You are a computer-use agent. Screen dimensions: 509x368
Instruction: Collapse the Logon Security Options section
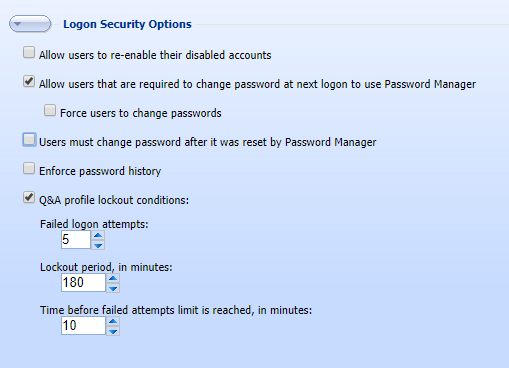click(x=30, y=24)
